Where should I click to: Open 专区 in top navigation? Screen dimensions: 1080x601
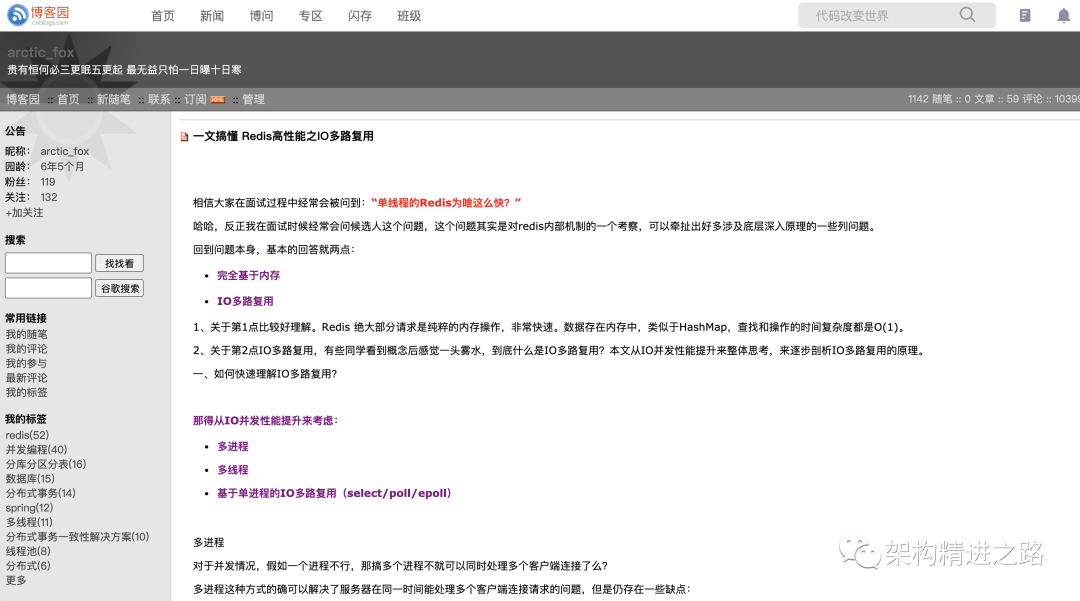(311, 16)
